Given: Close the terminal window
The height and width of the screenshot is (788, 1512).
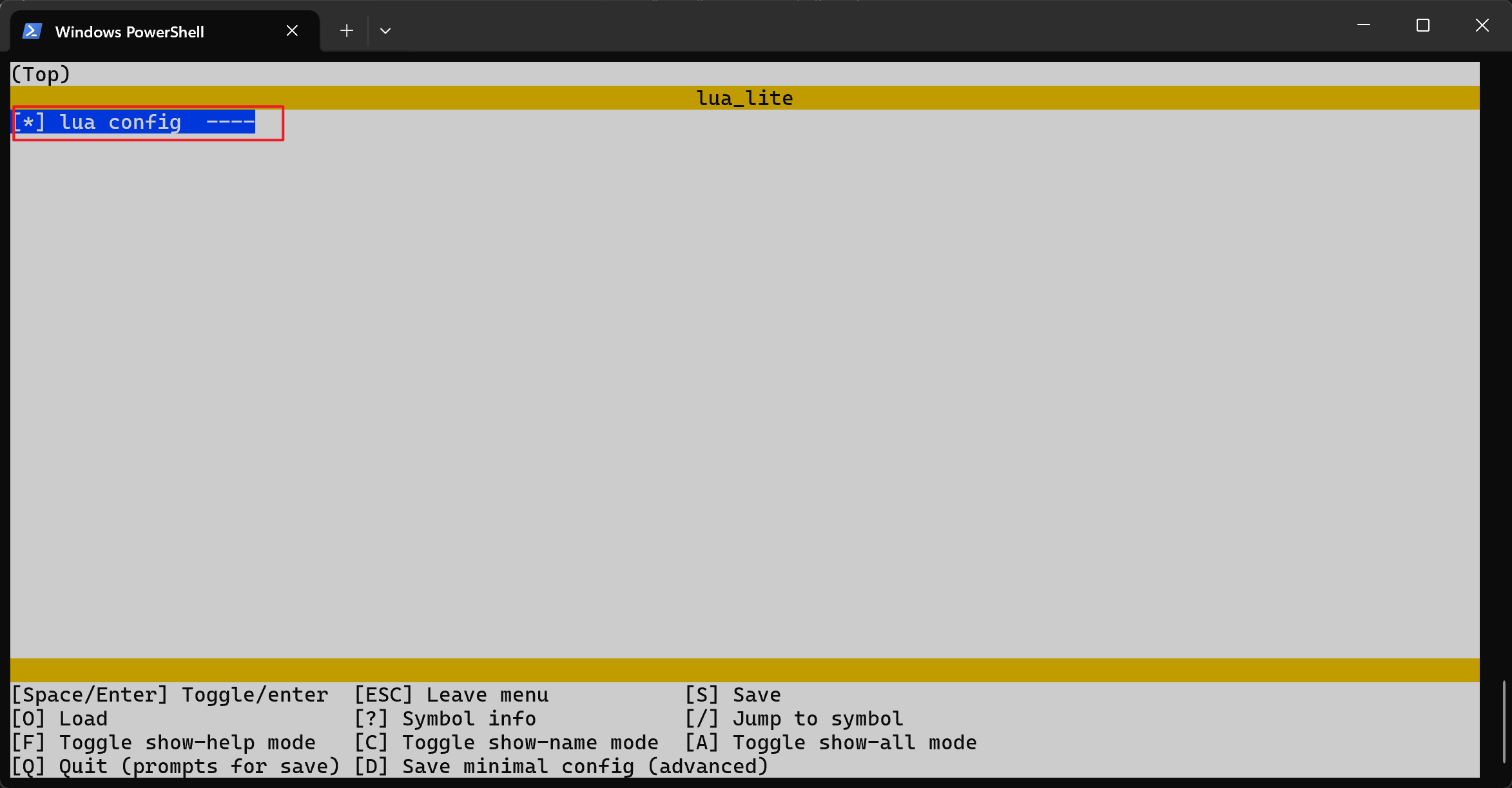Looking at the screenshot, I should point(1482,25).
